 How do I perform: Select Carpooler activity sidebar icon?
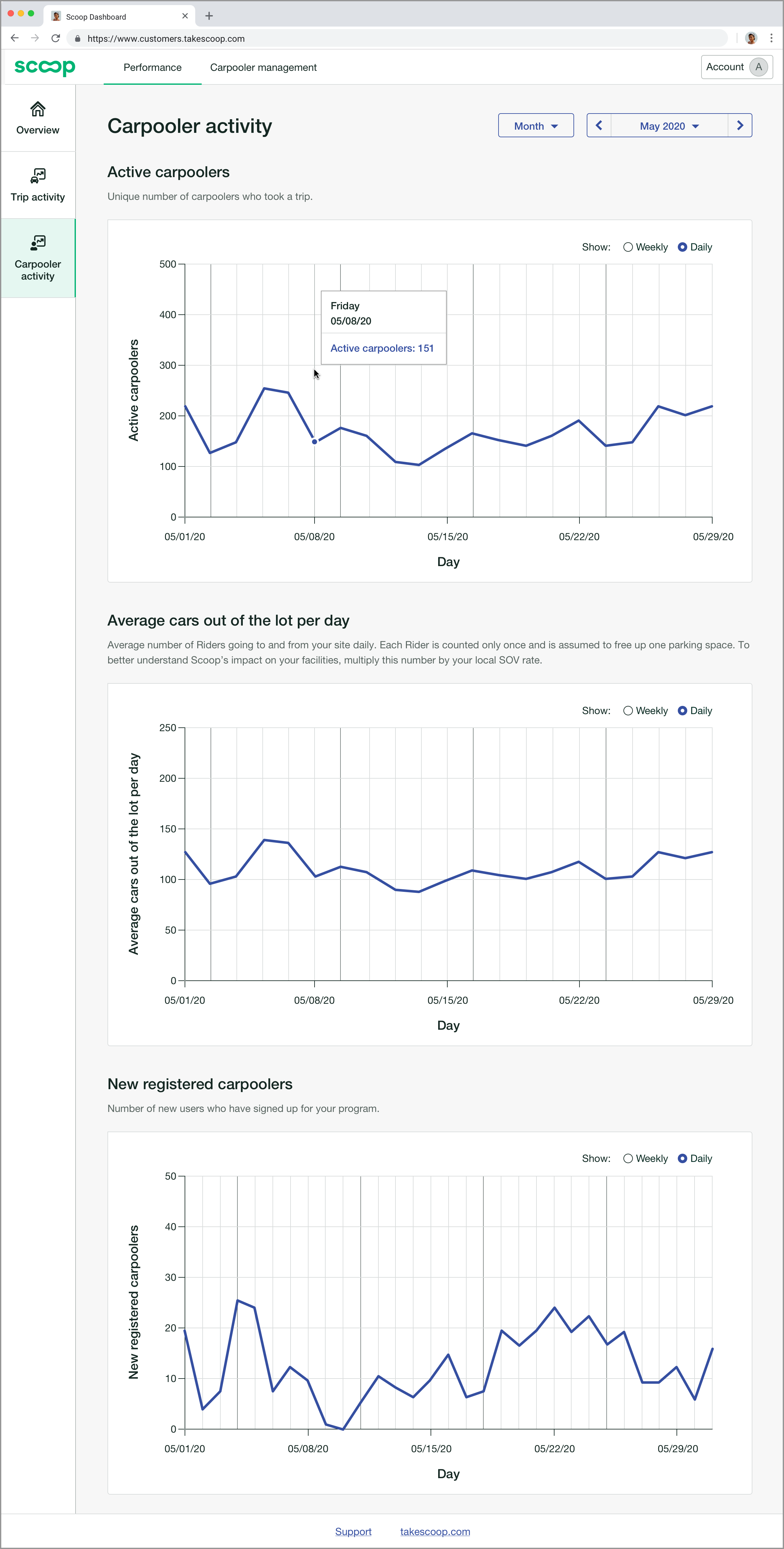point(37,243)
